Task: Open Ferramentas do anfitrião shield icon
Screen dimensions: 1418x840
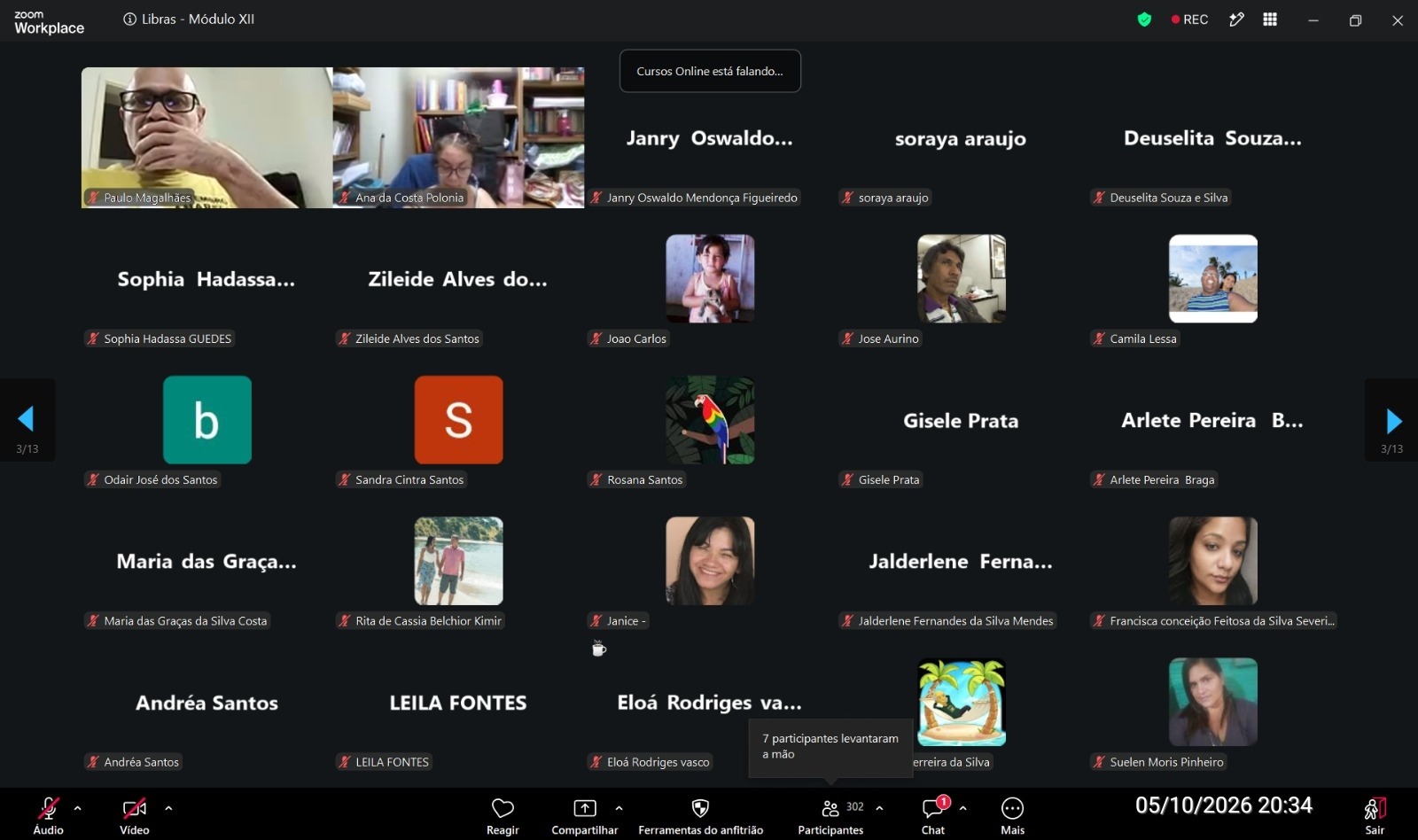Action: 700,808
